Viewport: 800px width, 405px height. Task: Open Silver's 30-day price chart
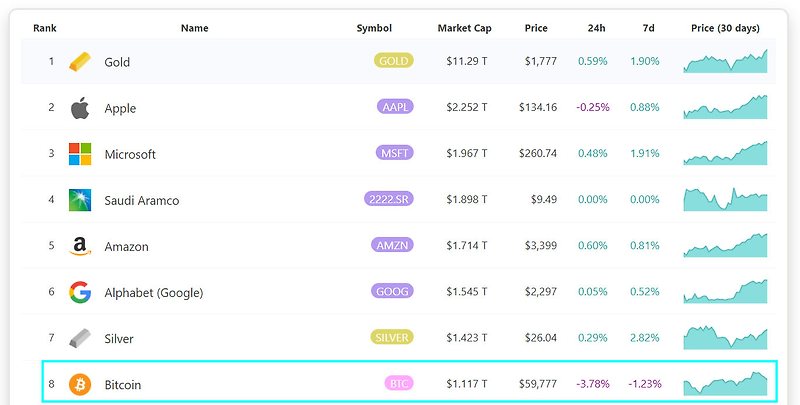pyautogui.click(x=725, y=337)
